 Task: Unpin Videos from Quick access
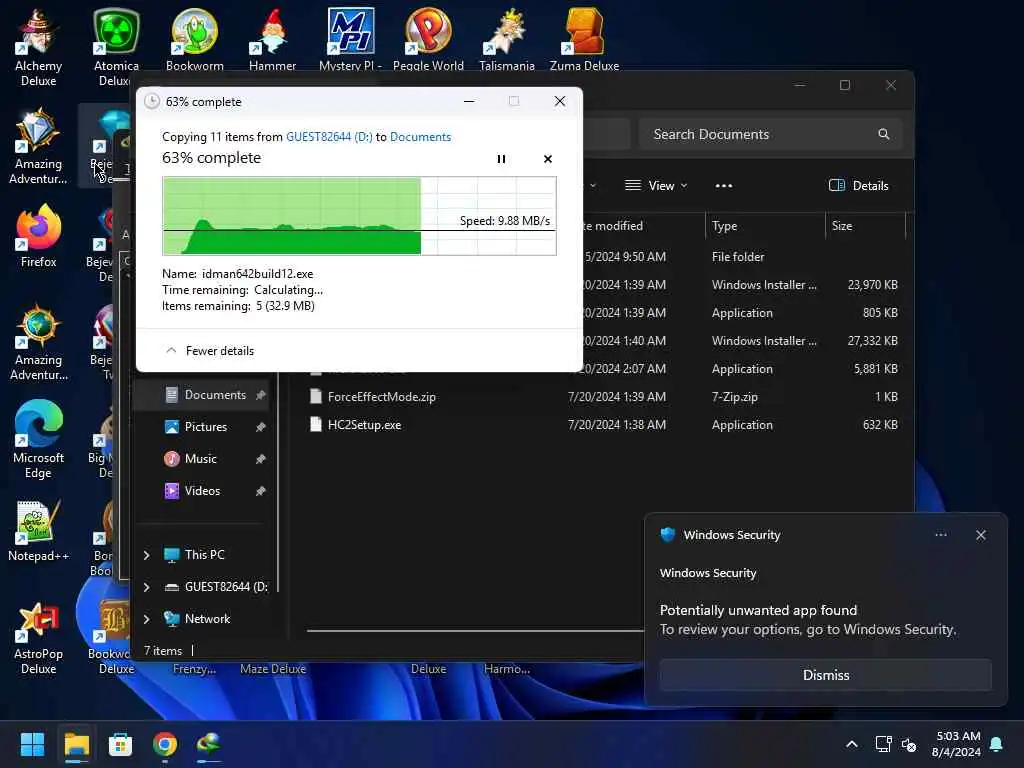click(x=261, y=490)
